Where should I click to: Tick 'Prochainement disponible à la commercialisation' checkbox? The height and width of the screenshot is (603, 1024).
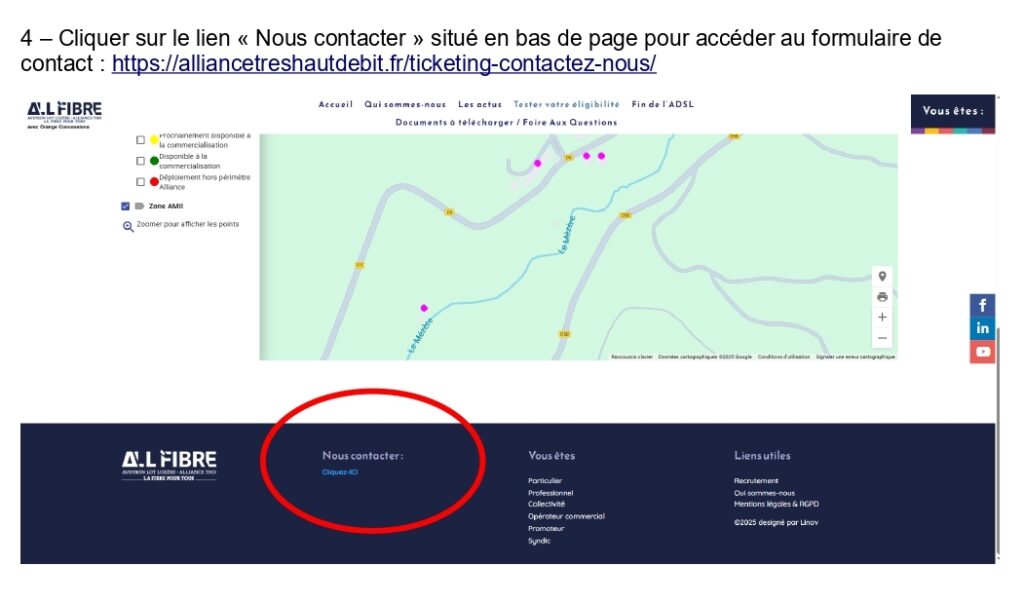141,140
